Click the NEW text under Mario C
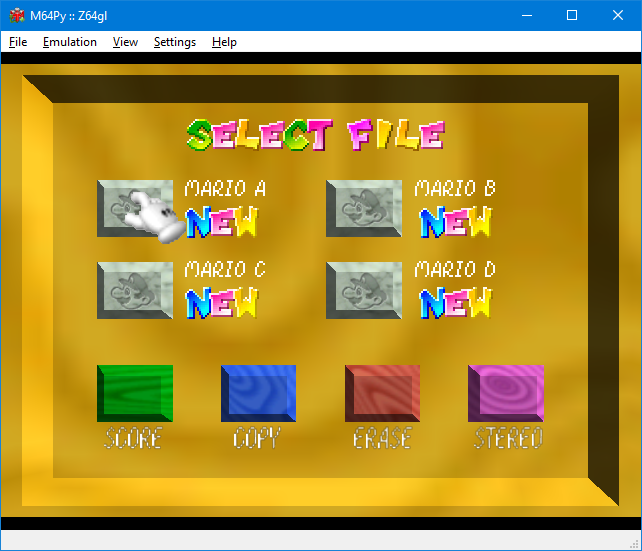 [222, 303]
